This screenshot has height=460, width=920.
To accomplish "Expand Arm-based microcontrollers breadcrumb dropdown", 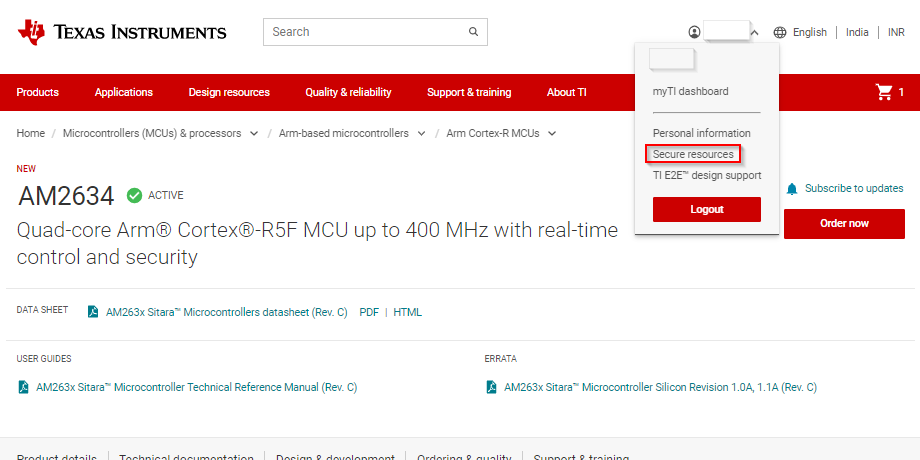I will point(422,133).
